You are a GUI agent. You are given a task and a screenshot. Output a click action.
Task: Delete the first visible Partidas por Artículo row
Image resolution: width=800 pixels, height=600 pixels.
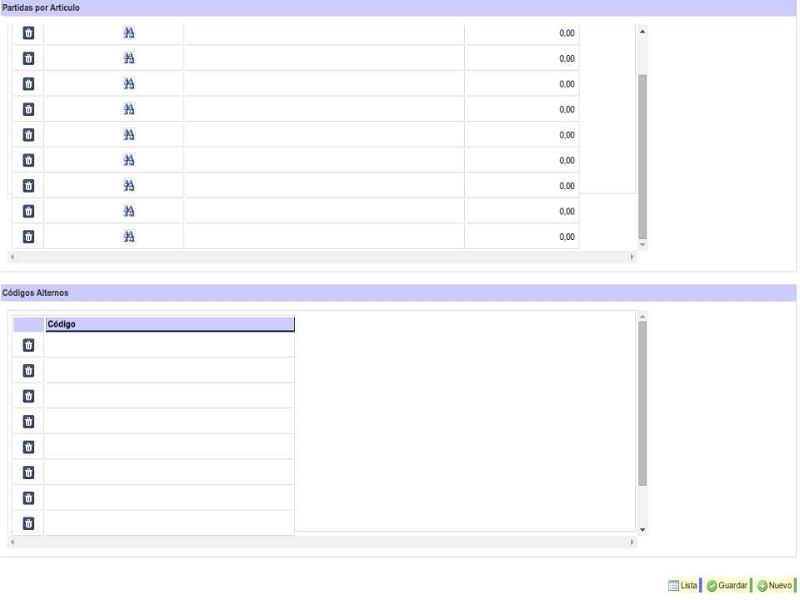pyautogui.click(x=28, y=33)
